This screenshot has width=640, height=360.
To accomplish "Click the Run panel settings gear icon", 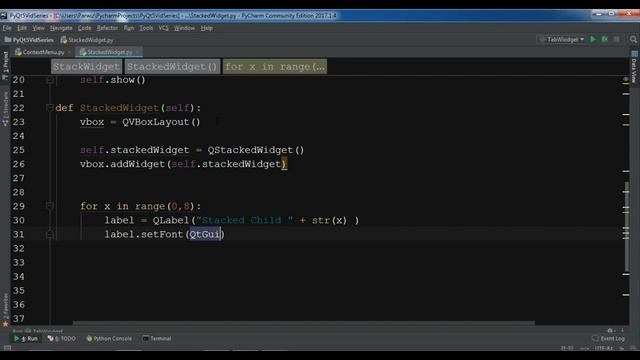I will tap(610, 331).
